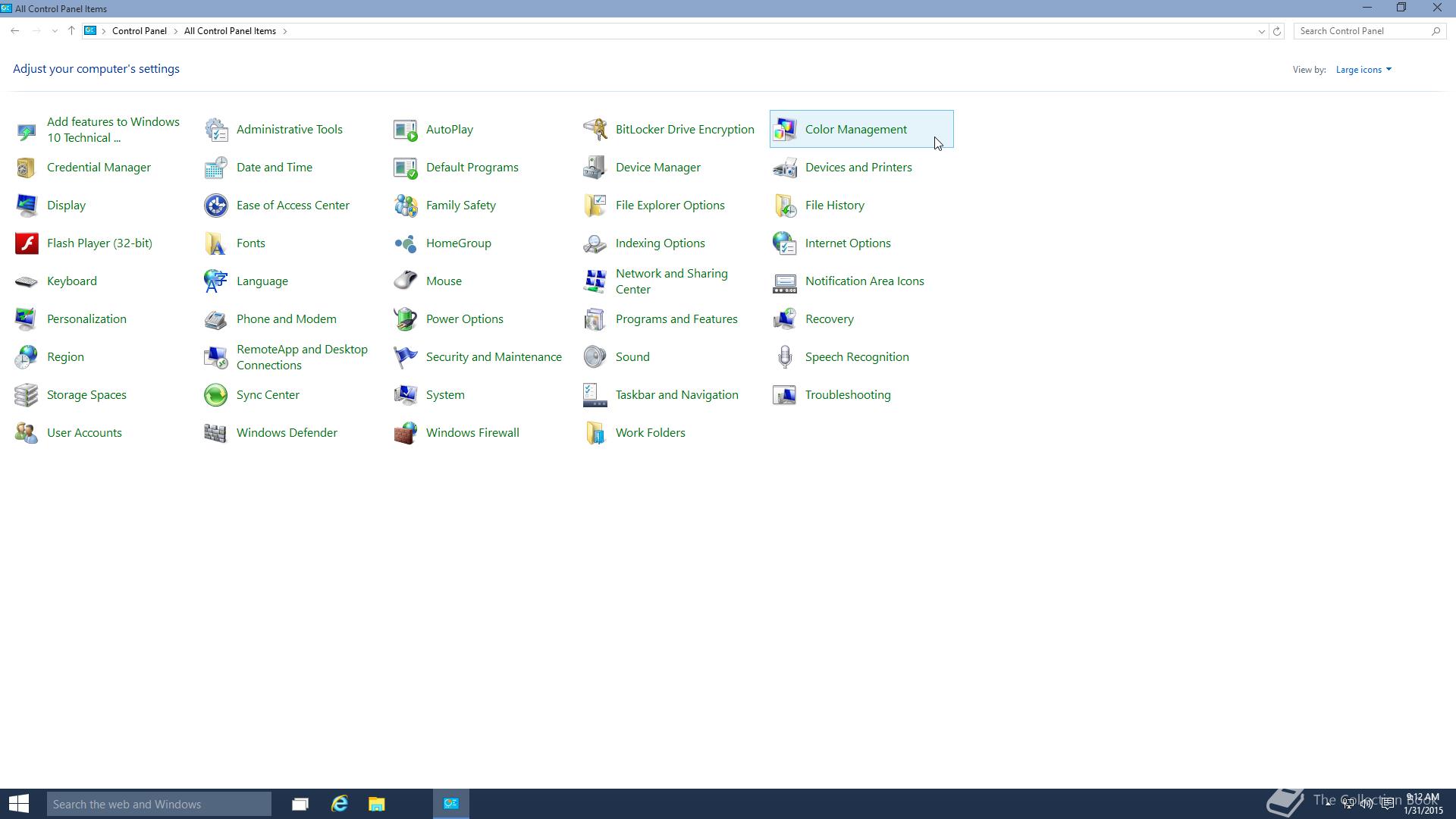This screenshot has width=1456, height=819.
Task: Click the BitLocker Drive Encryption icon
Action: pos(595,130)
